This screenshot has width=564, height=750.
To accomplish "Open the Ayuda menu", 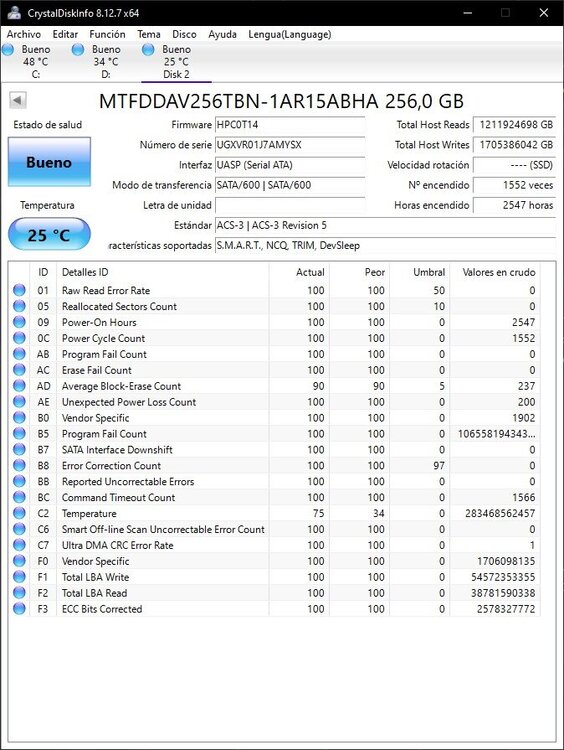I will pyautogui.click(x=222, y=34).
